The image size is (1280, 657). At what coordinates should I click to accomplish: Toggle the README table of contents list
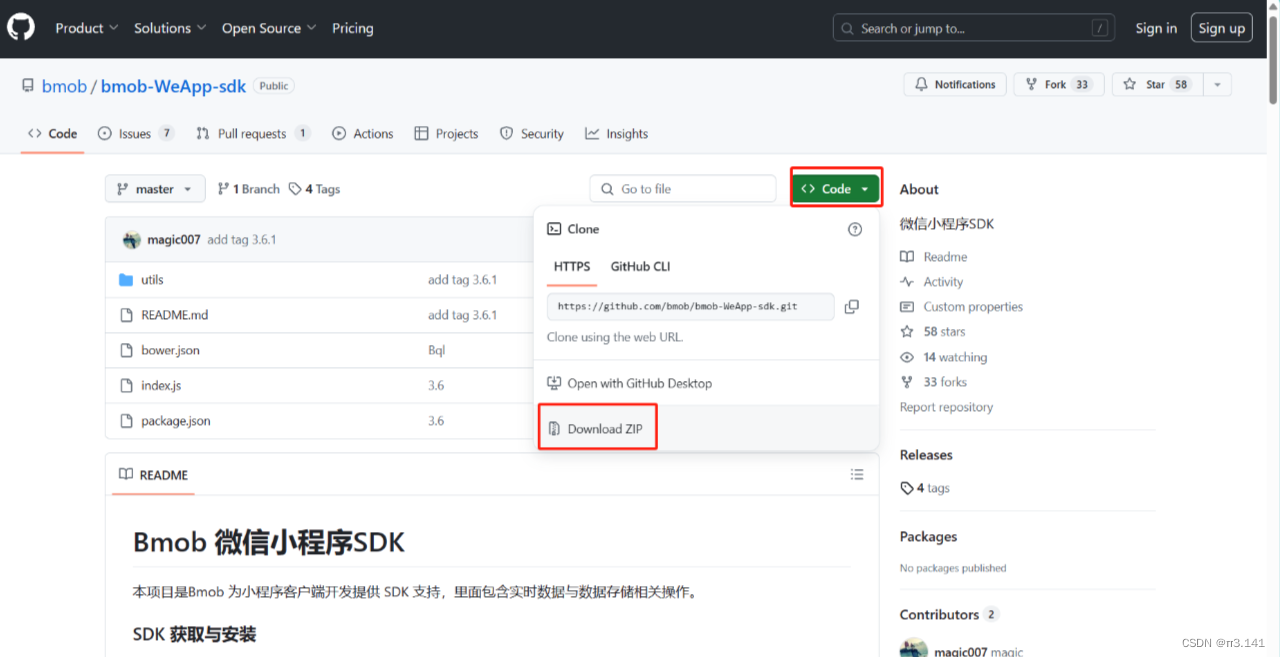coord(857,474)
